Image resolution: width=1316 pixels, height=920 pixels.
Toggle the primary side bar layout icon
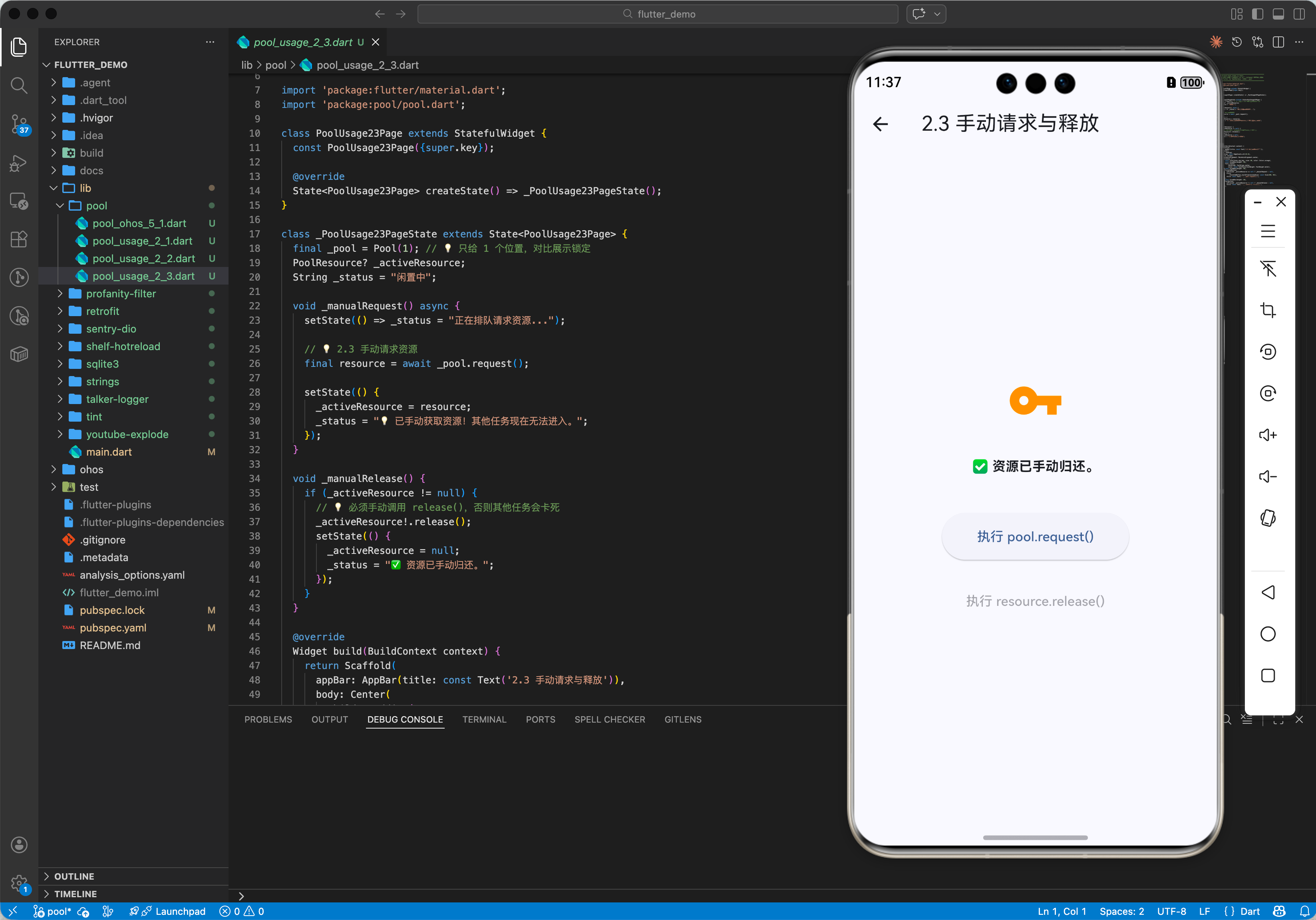[1258, 14]
